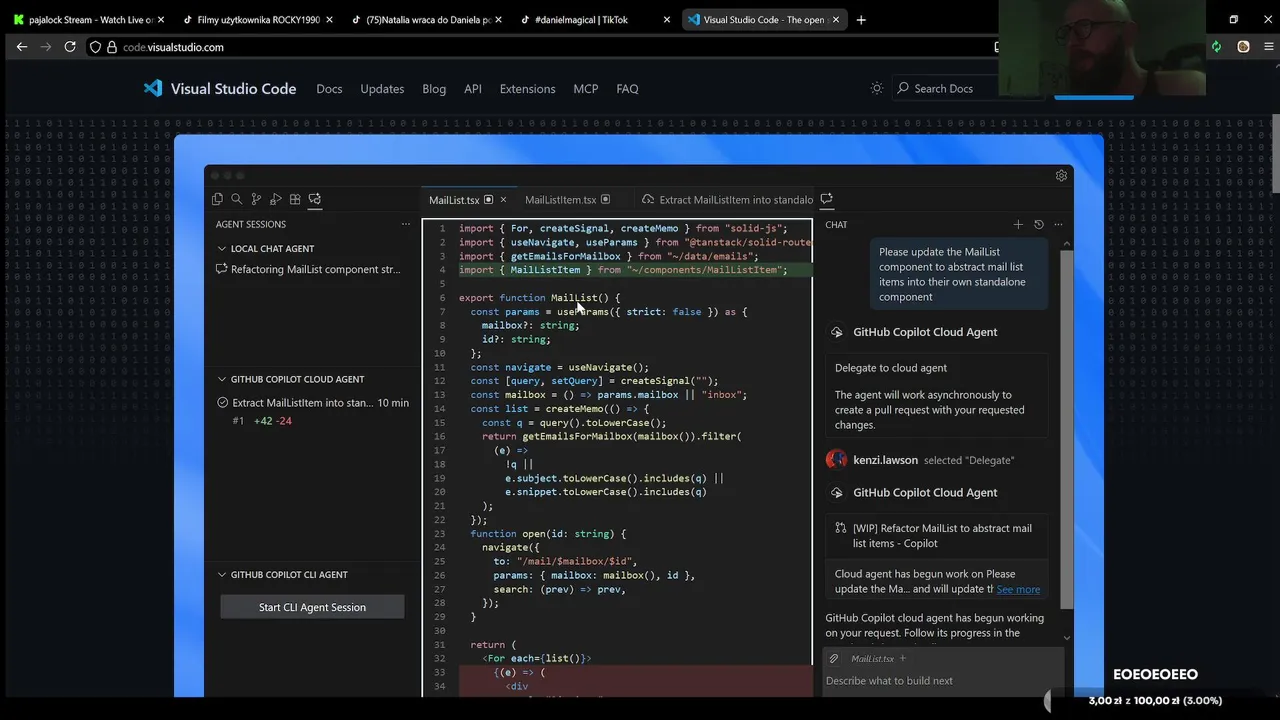Collapse the GITHUB COPILOT CLI AGENT section

pos(222,575)
